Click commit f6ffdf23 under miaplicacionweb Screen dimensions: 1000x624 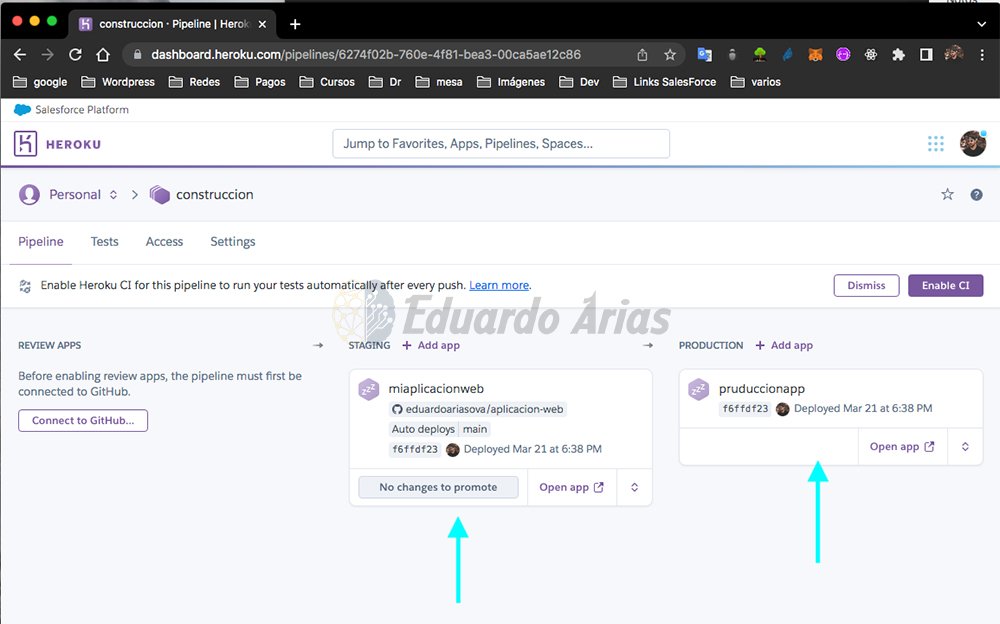415,449
